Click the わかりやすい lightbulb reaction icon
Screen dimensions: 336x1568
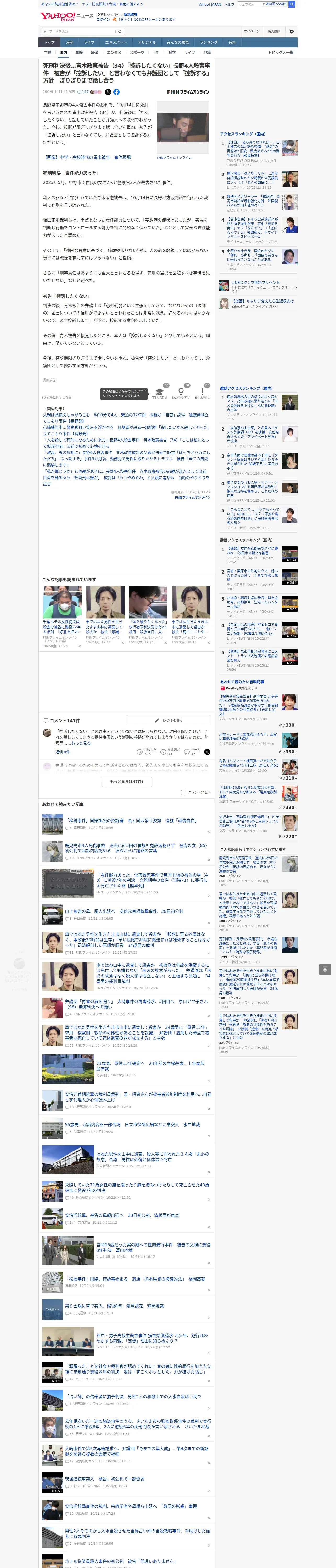[x=181, y=391]
